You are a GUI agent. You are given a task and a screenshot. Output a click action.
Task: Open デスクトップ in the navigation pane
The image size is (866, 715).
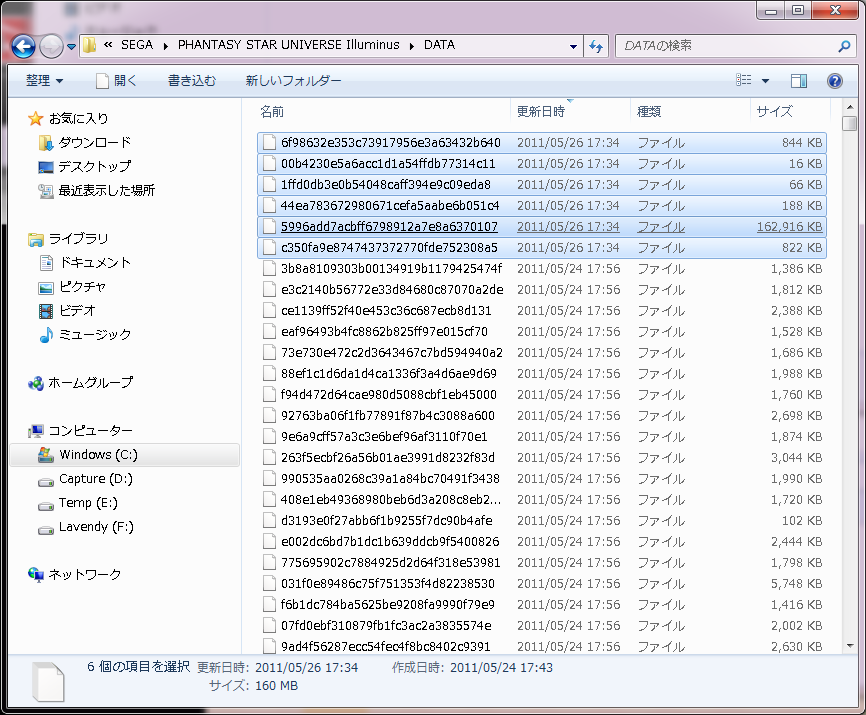coord(95,166)
